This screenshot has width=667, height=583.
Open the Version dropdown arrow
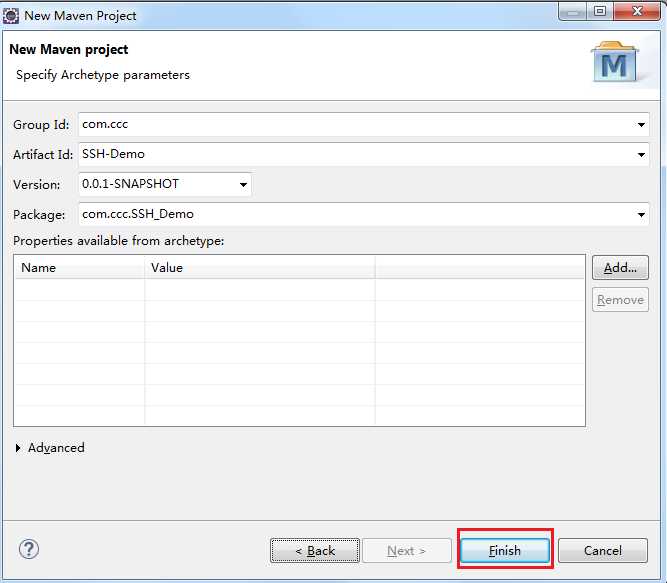pos(243,185)
